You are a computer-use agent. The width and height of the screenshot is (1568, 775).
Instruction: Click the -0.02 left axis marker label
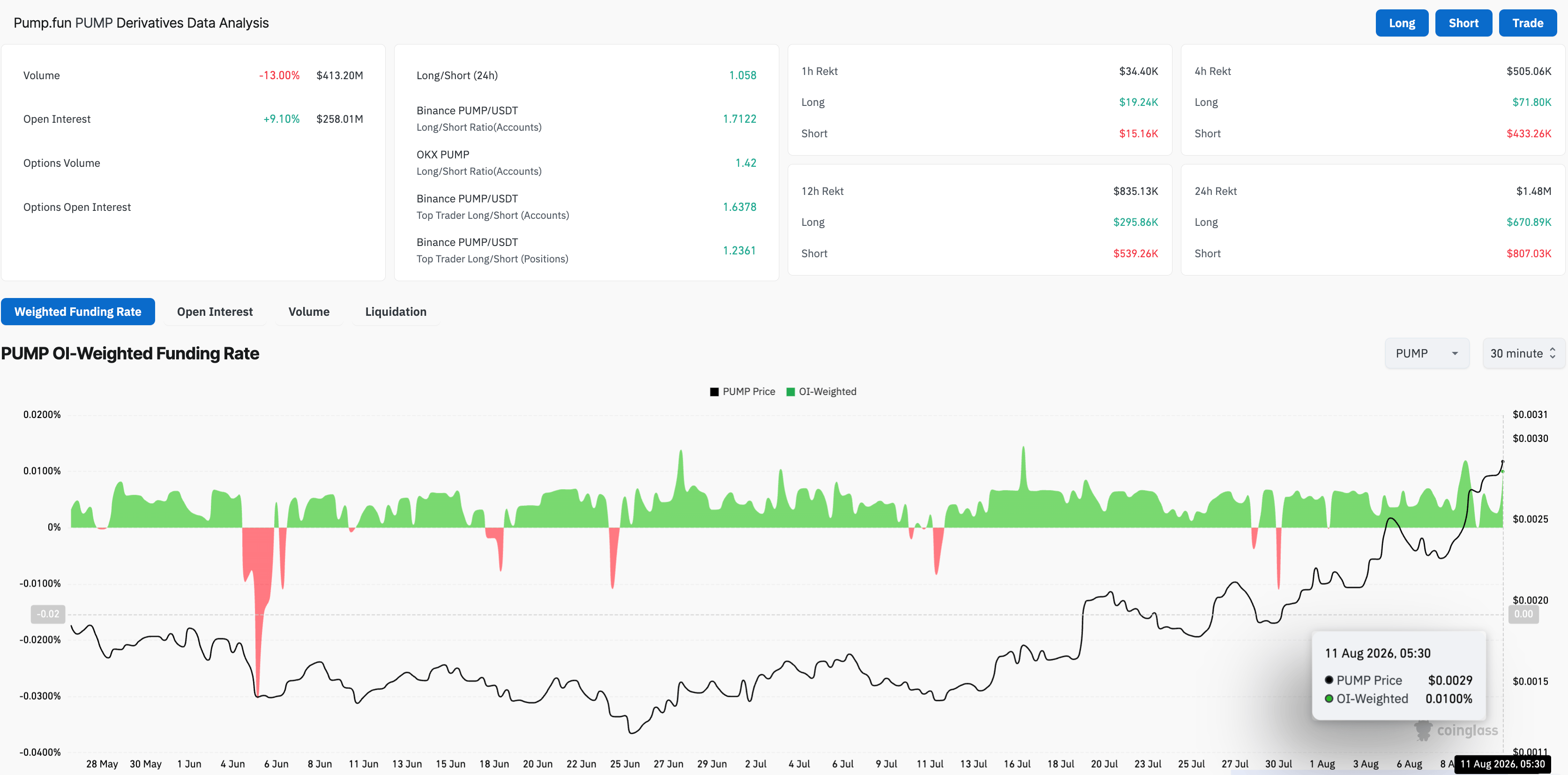[x=48, y=614]
